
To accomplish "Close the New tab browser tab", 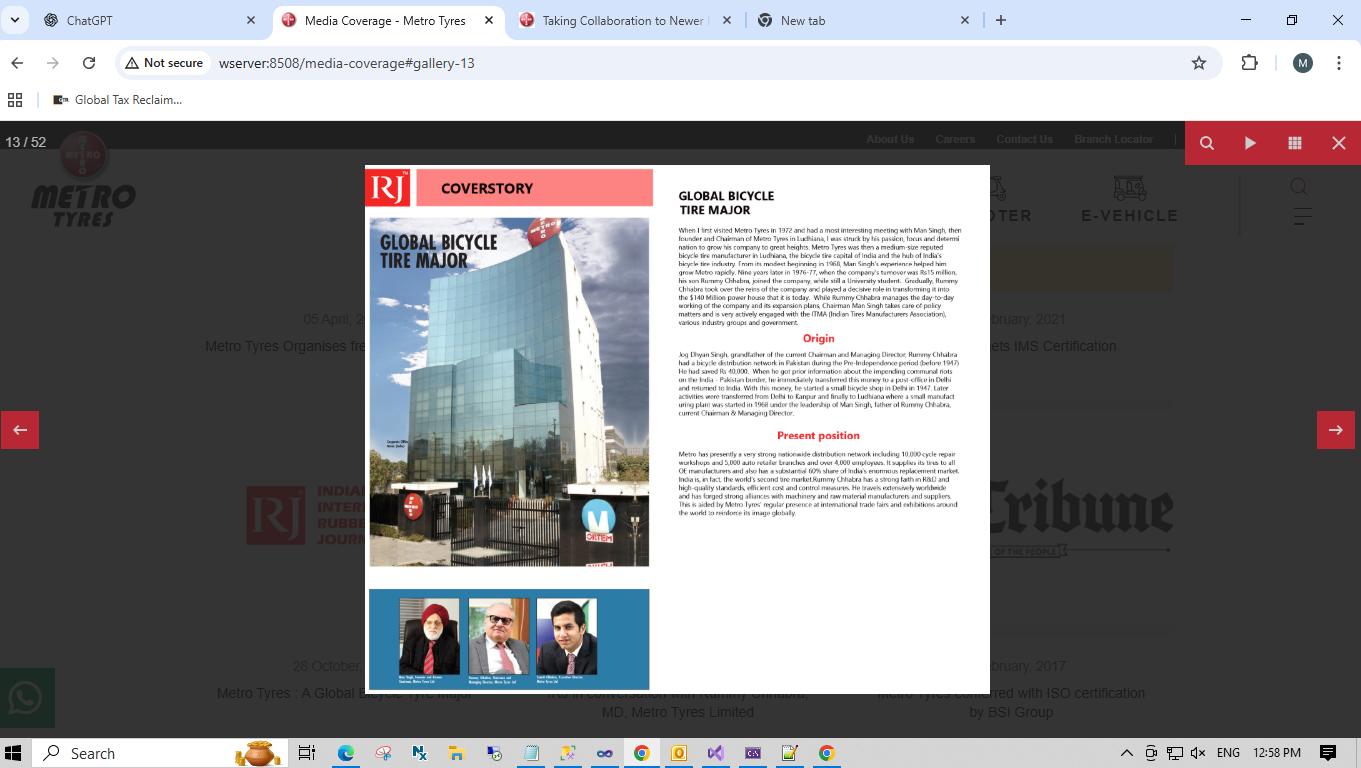I will [965, 20].
